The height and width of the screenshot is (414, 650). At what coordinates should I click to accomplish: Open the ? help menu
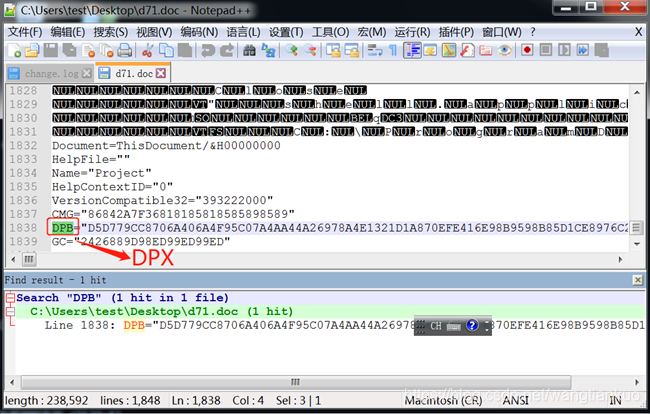pyautogui.click(x=533, y=32)
